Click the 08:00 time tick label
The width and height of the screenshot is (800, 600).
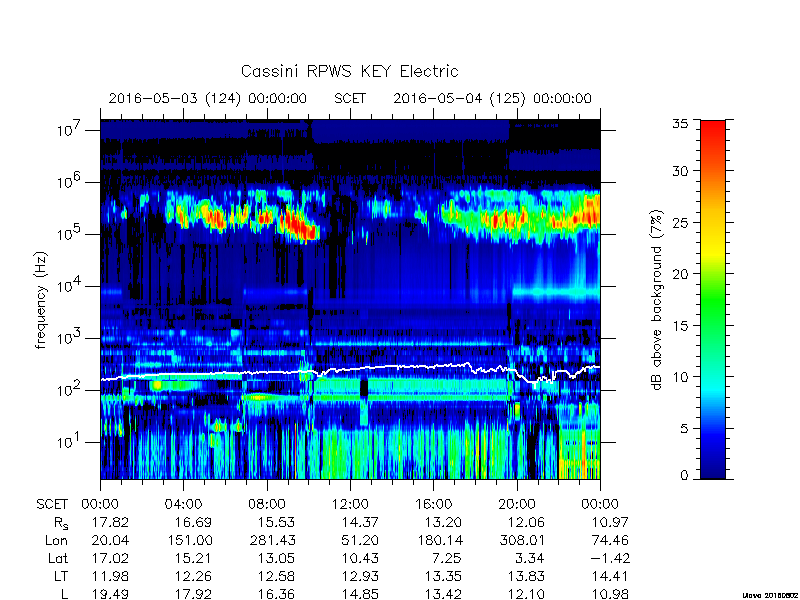[267, 504]
